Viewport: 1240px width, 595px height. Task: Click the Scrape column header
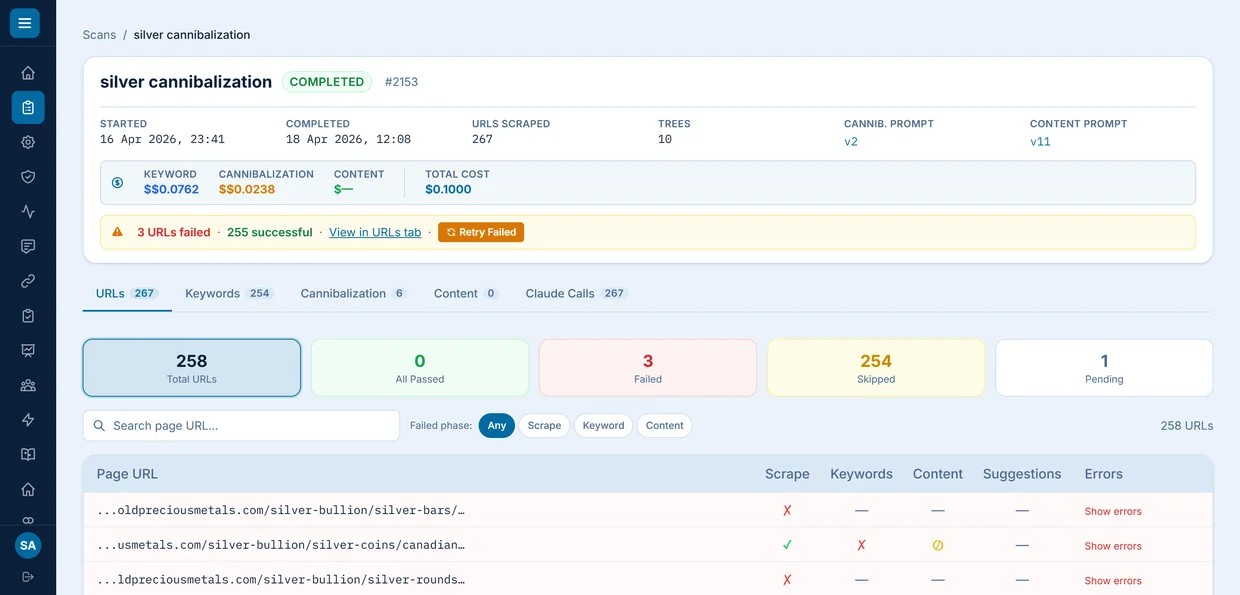(787, 474)
